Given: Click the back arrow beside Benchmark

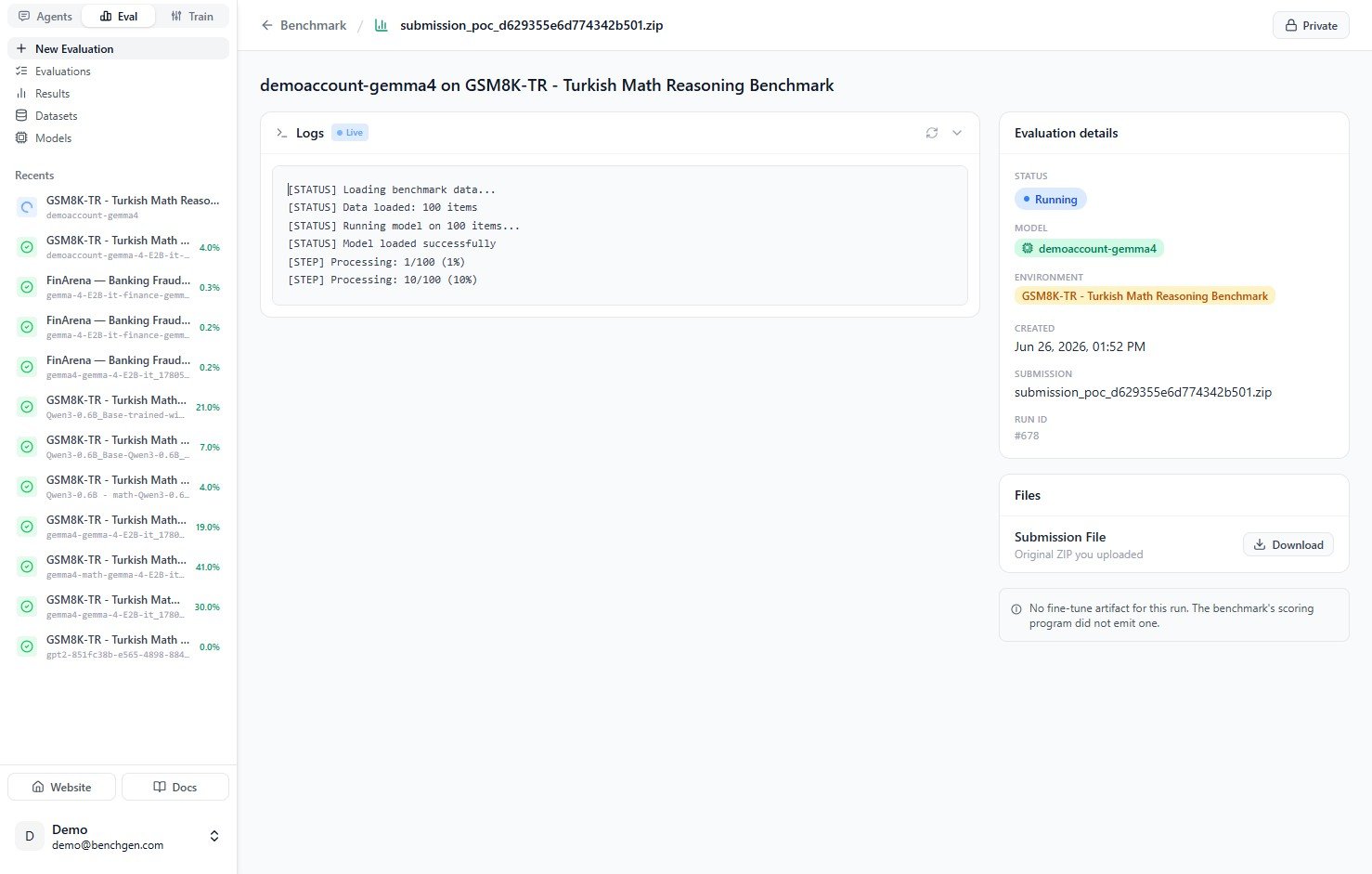Looking at the screenshot, I should point(267,25).
